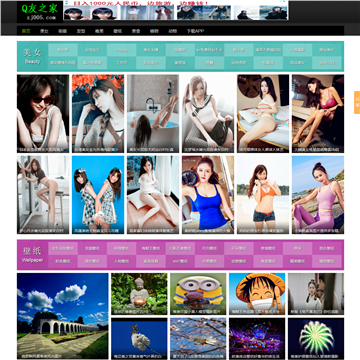Click the top banner advertisement
360x360 pixels.
pos(175,10)
